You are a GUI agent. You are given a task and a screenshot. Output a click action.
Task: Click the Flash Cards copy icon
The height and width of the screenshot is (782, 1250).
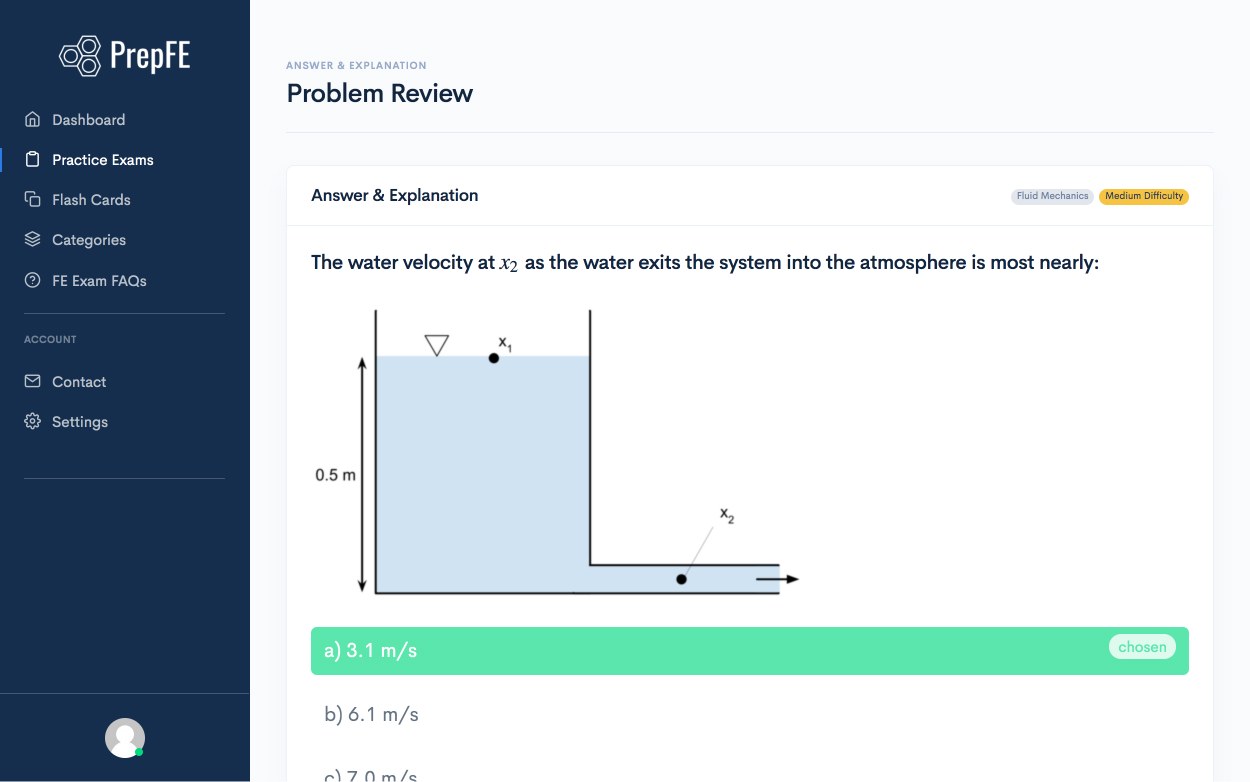click(x=33, y=200)
